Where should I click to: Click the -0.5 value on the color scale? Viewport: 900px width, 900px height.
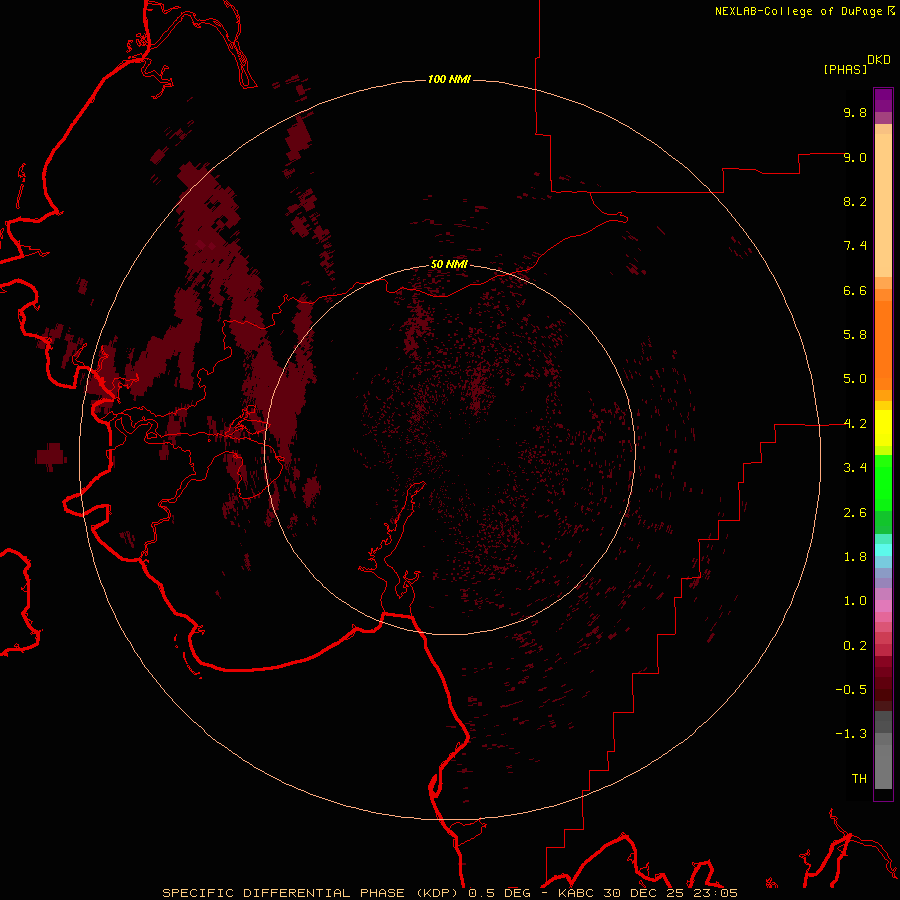coord(851,690)
